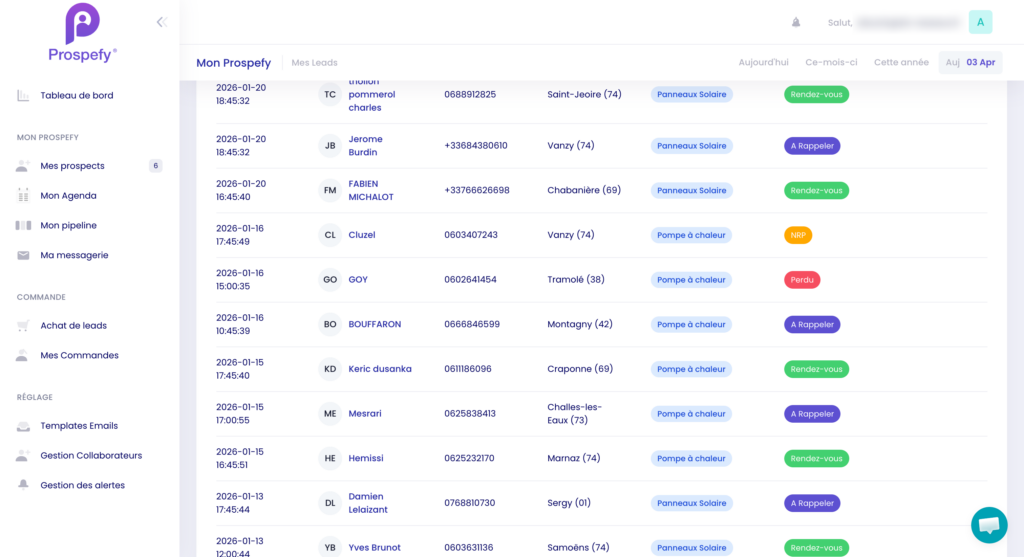Open the user avatar menu 'A'

(980, 22)
